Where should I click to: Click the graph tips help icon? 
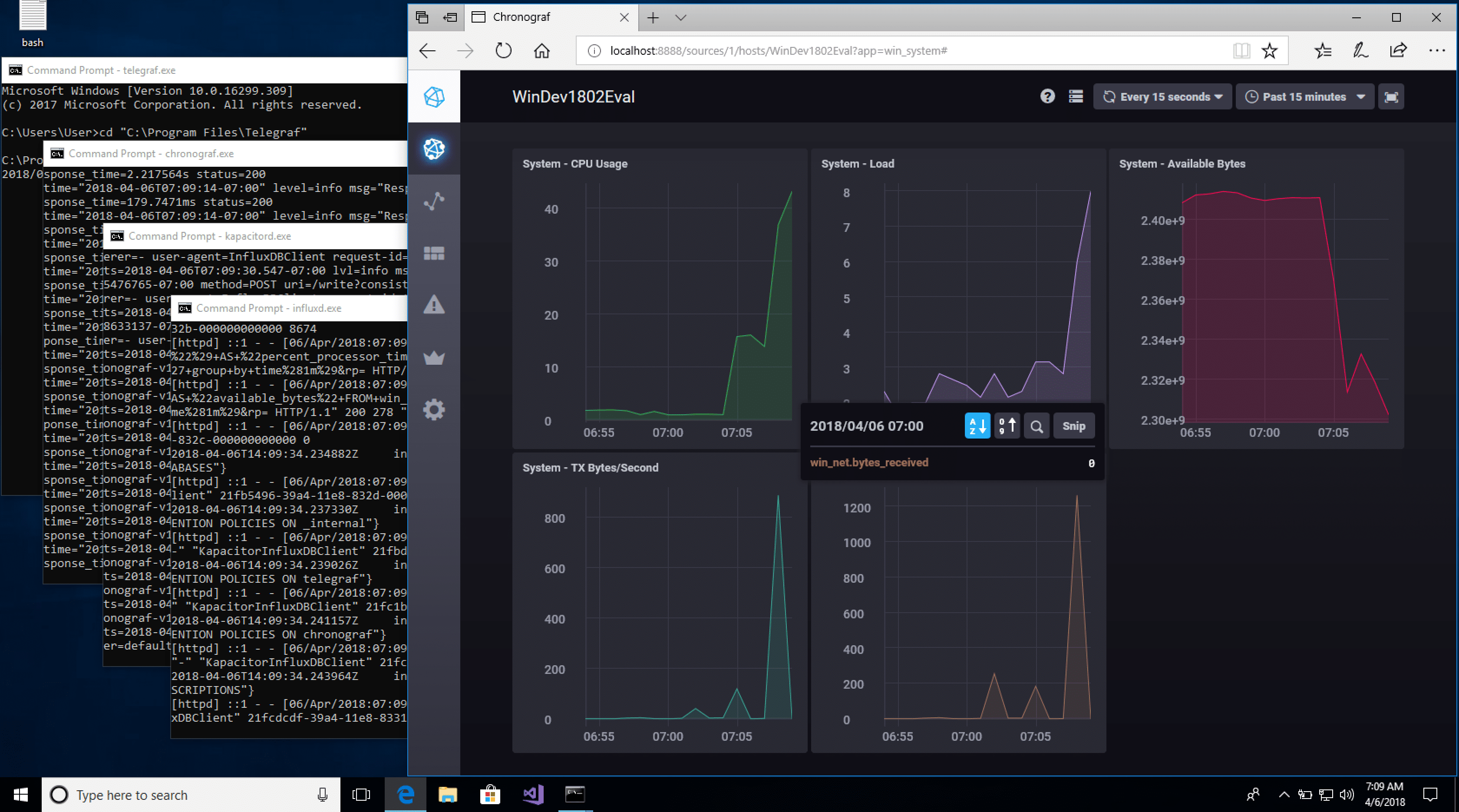[x=1047, y=97]
